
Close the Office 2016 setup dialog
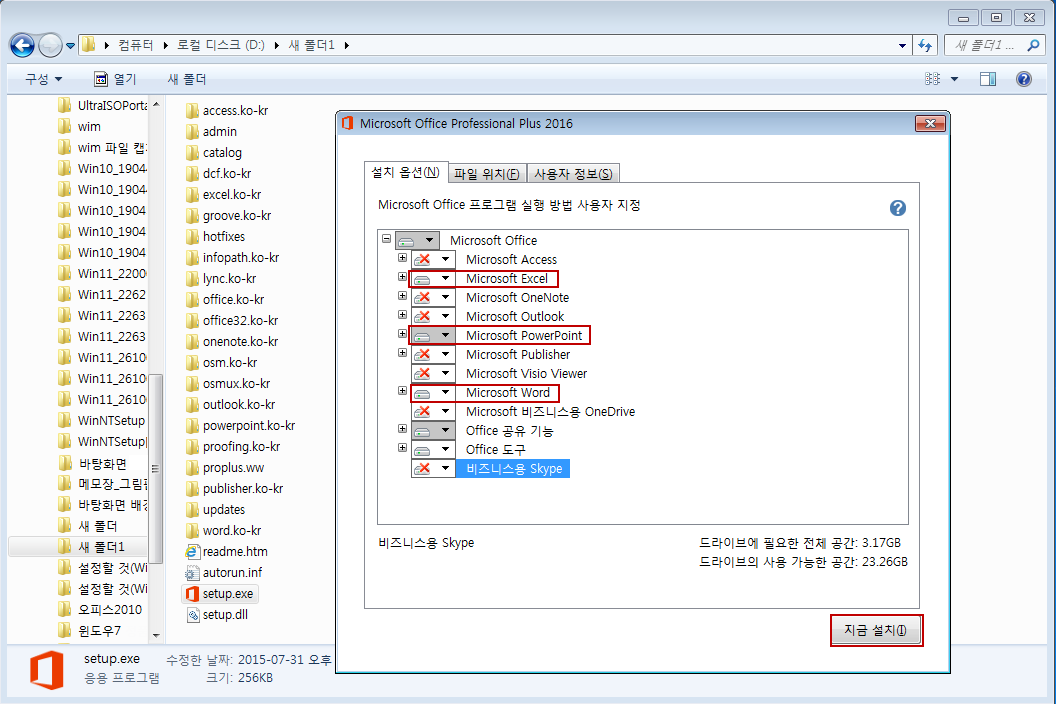pyautogui.click(x=930, y=123)
